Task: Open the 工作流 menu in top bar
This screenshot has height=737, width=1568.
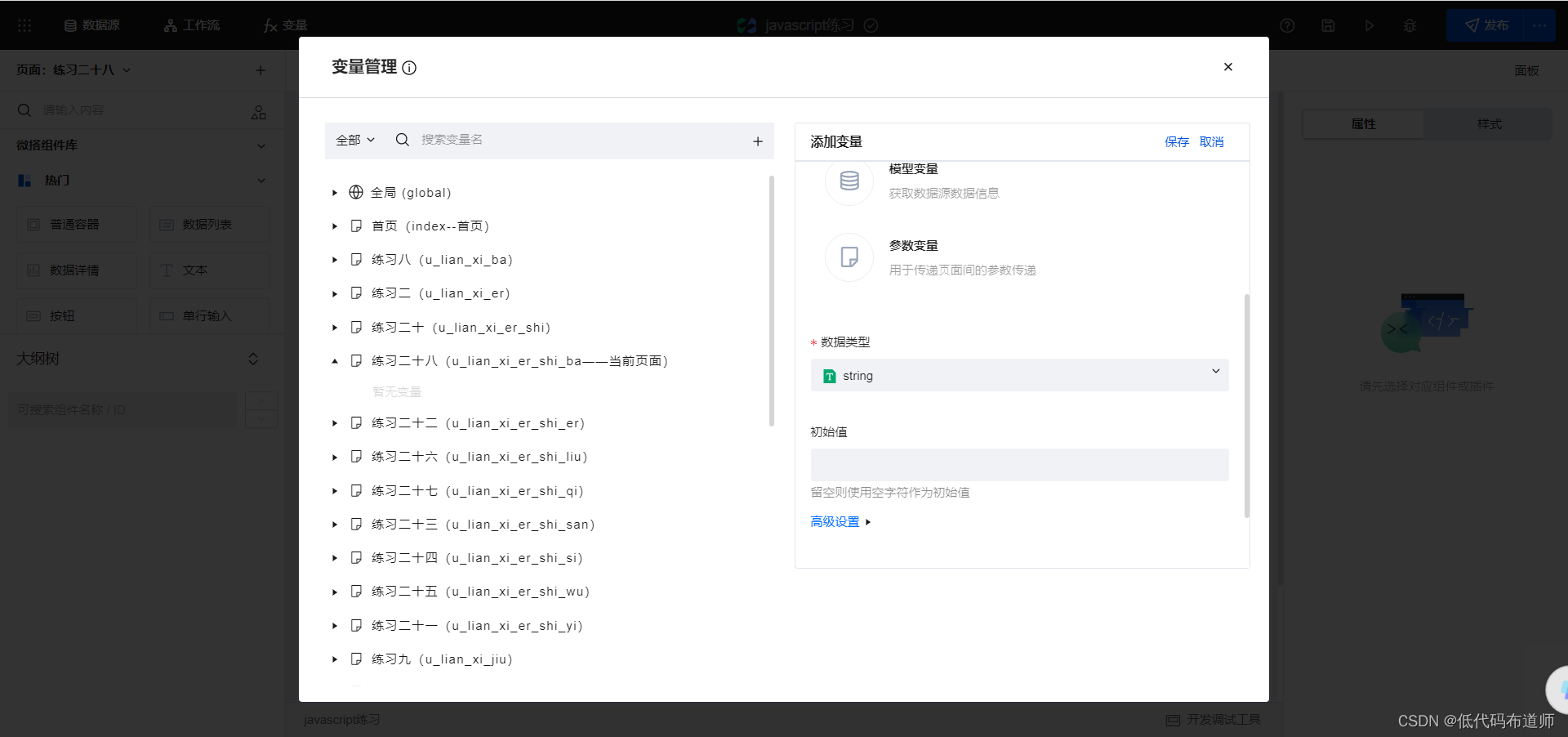Action: point(192,25)
